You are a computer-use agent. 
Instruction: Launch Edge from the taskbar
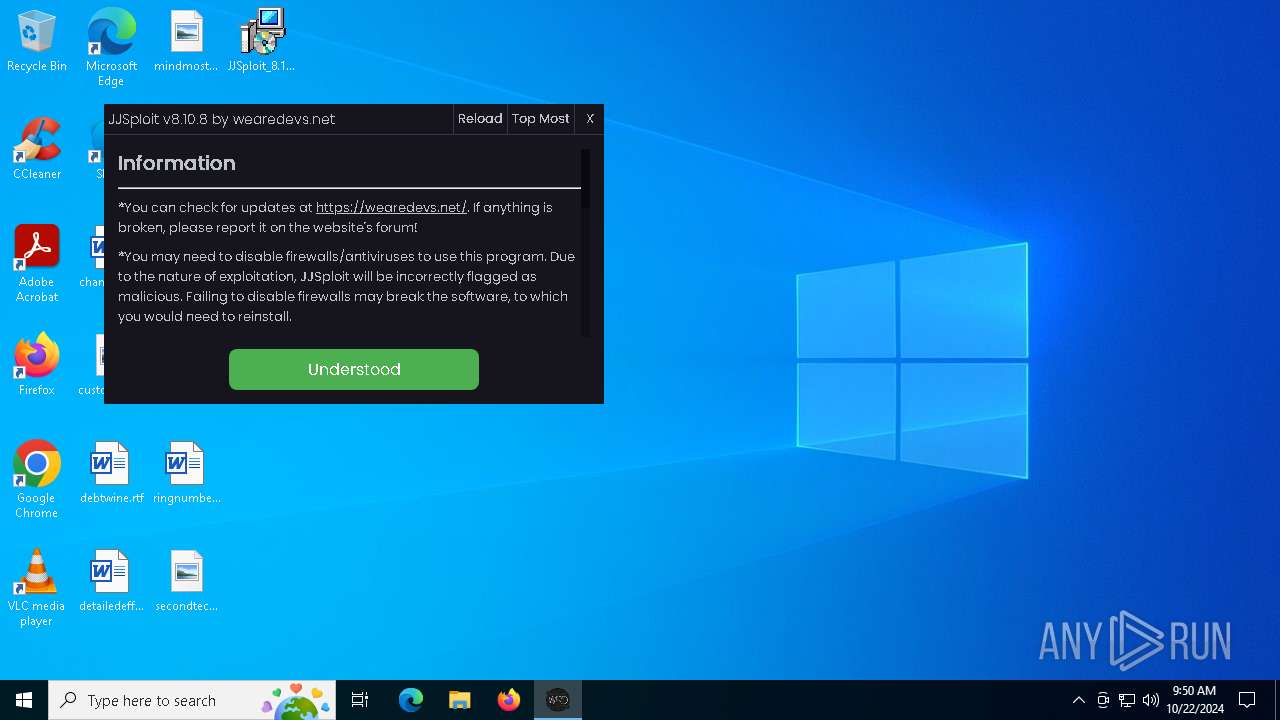(411, 700)
